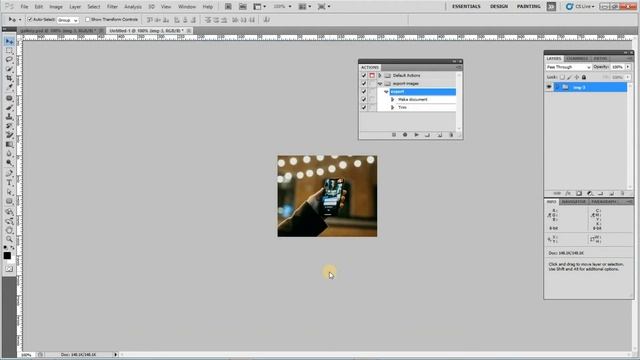Open the Image menu
The image size is (640, 360).
point(56,7)
